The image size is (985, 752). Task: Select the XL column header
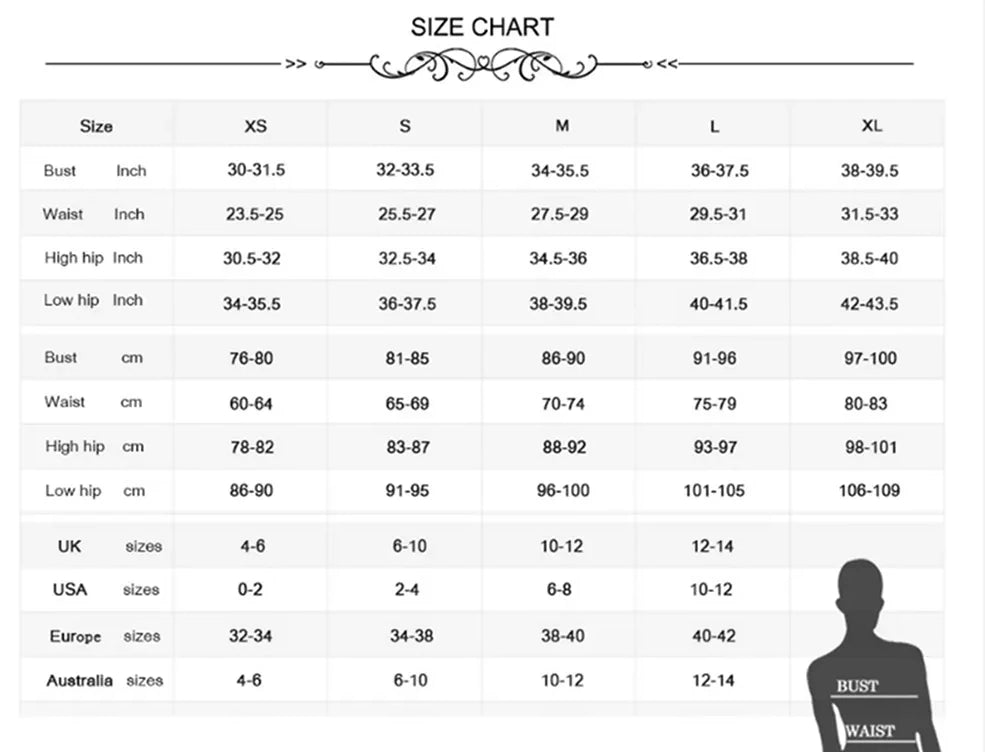(871, 127)
